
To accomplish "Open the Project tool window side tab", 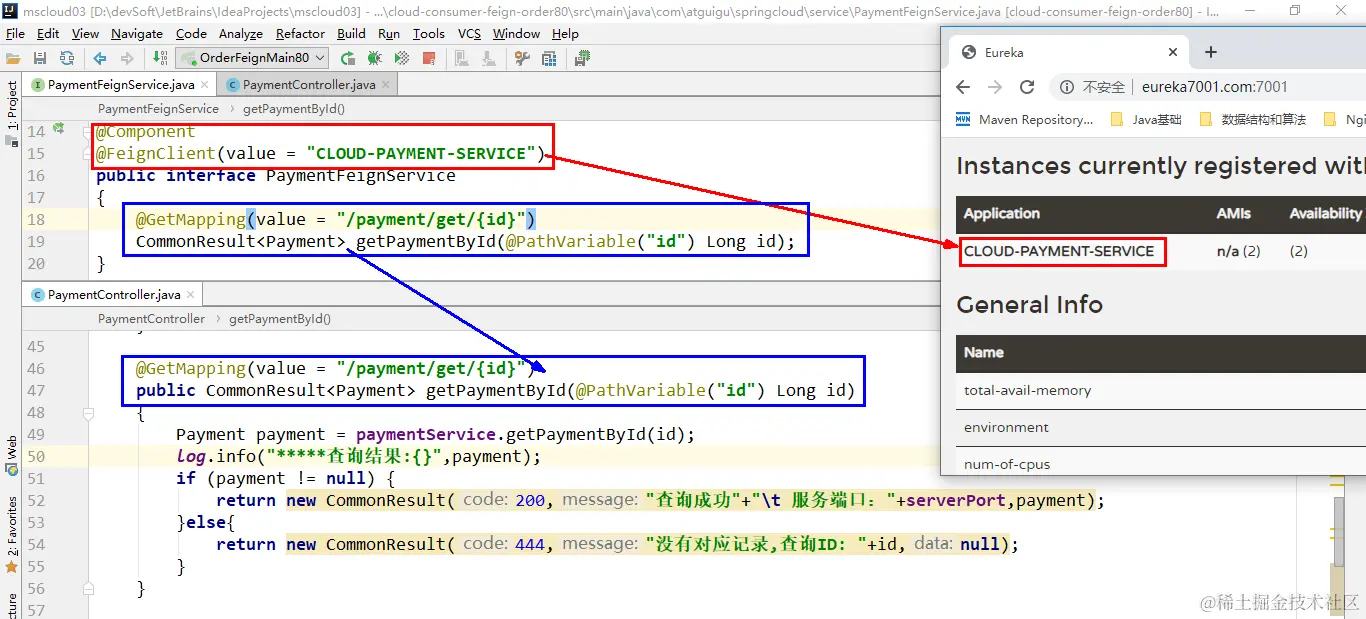I will coord(11,106).
